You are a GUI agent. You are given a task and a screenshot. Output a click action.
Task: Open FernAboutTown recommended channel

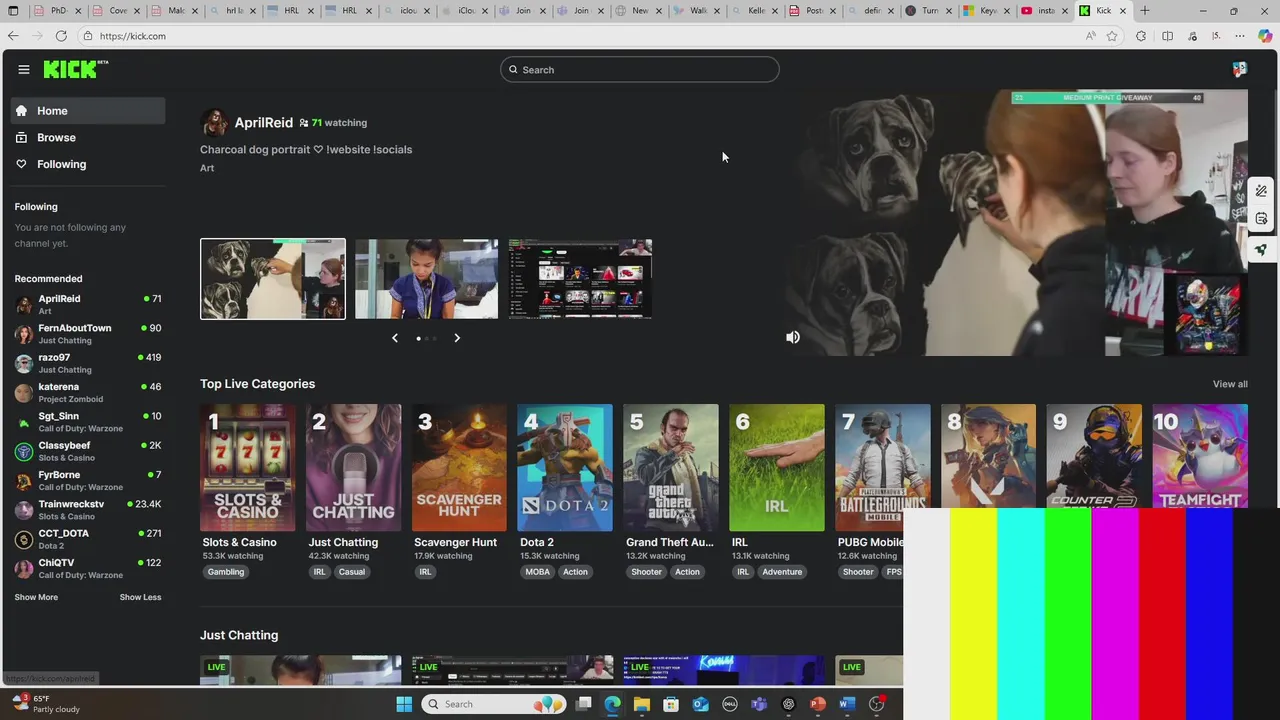[88, 334]
